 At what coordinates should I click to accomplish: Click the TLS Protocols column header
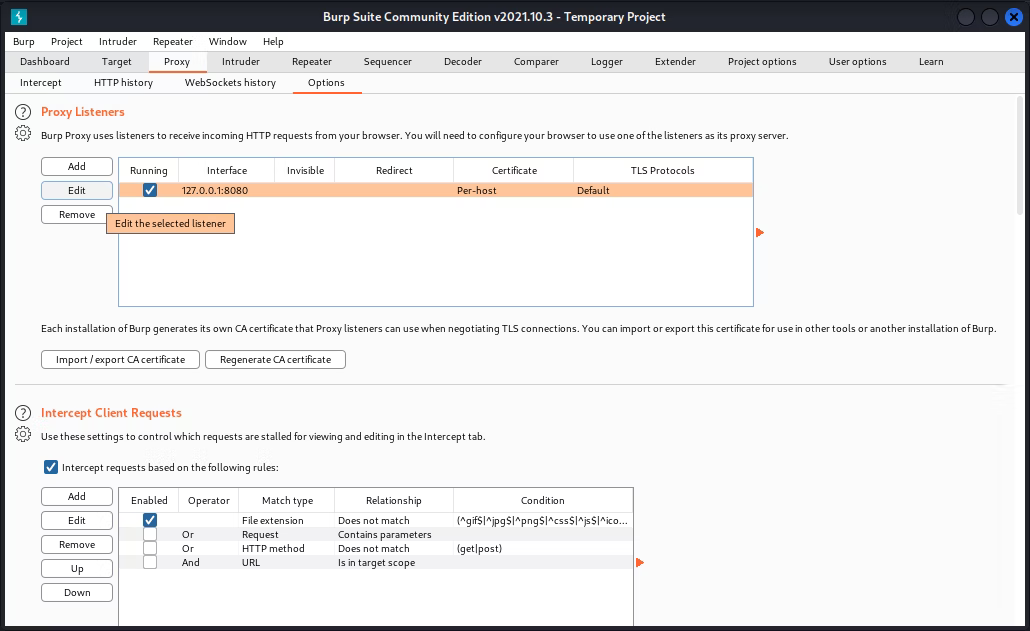click(x=663, y=171)
